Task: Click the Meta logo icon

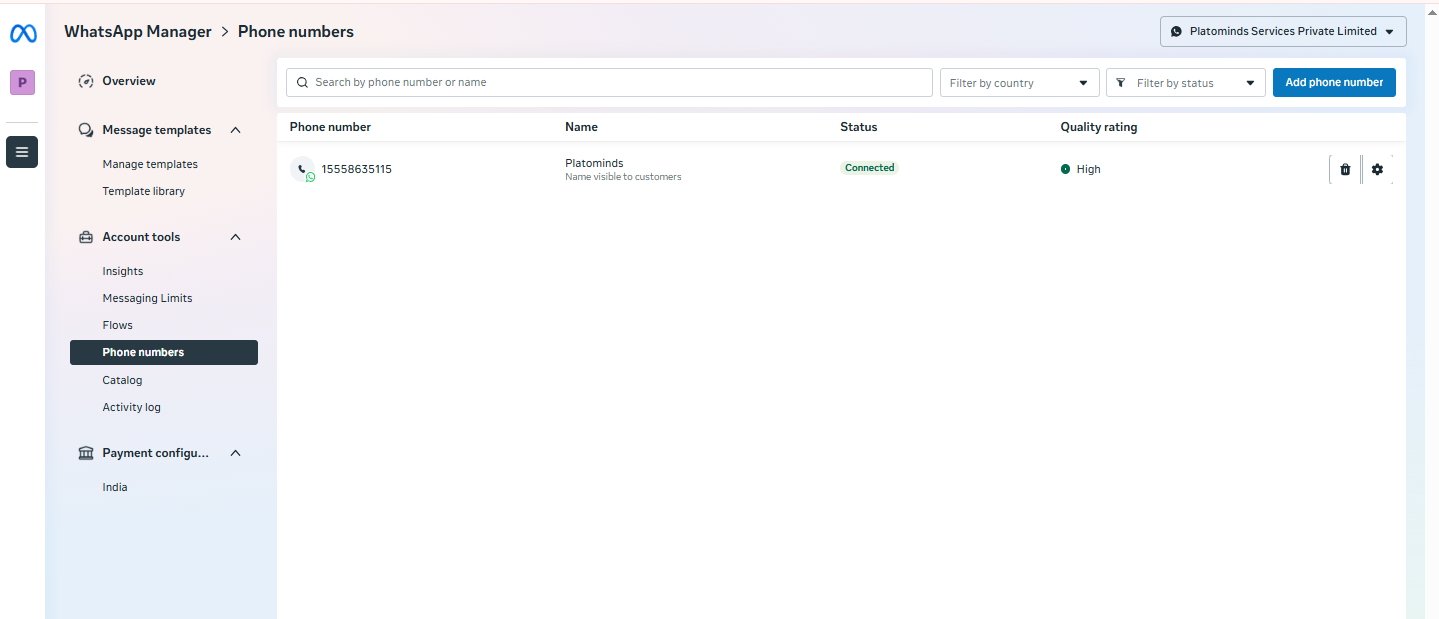Action: coord(23,34)
